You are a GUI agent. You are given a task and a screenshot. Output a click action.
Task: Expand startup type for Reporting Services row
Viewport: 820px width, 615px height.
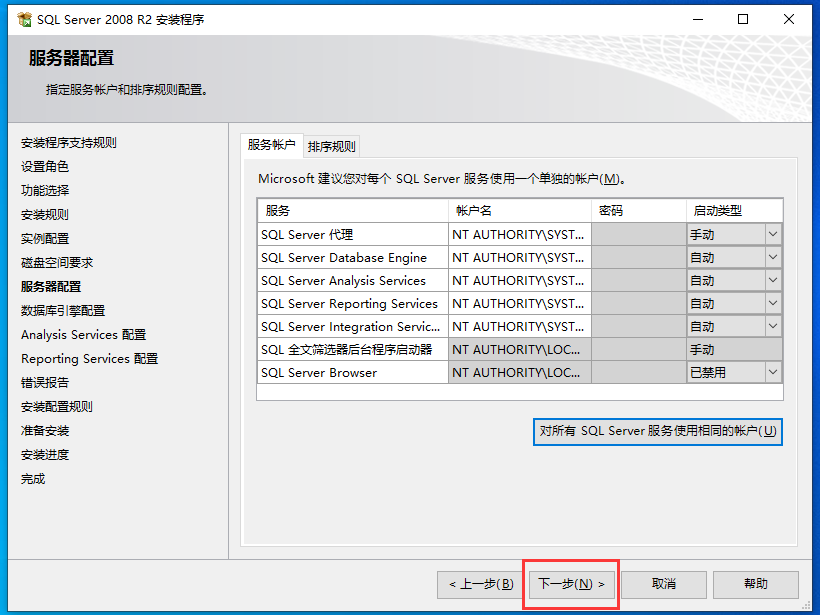[x=773, y=303]
